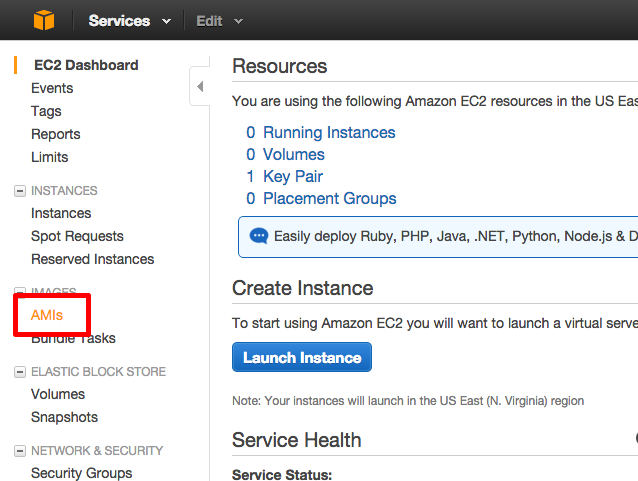638x481 pixels.
Task: Click the ELASTIC BLOCK STORE section label
Action: [98, 372]
